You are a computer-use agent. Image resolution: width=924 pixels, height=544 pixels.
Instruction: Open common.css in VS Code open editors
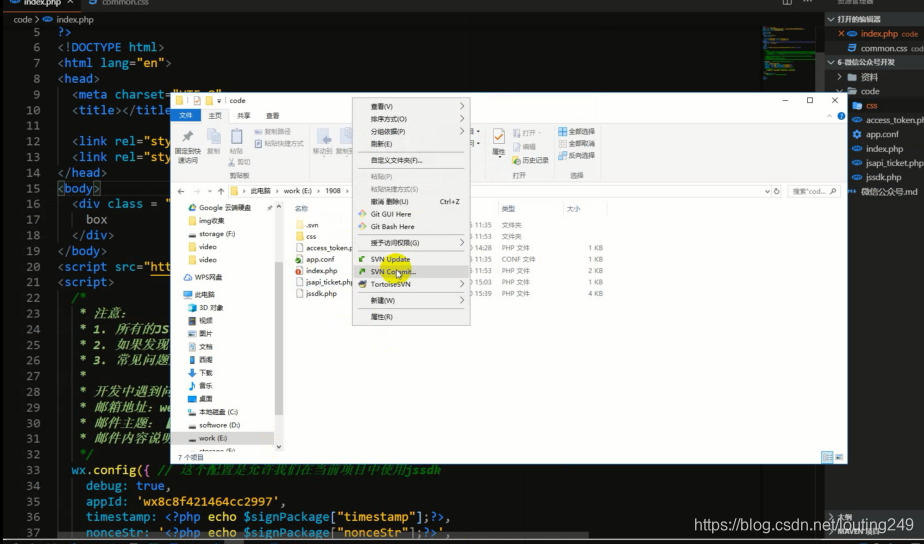[x=884, y=48]
